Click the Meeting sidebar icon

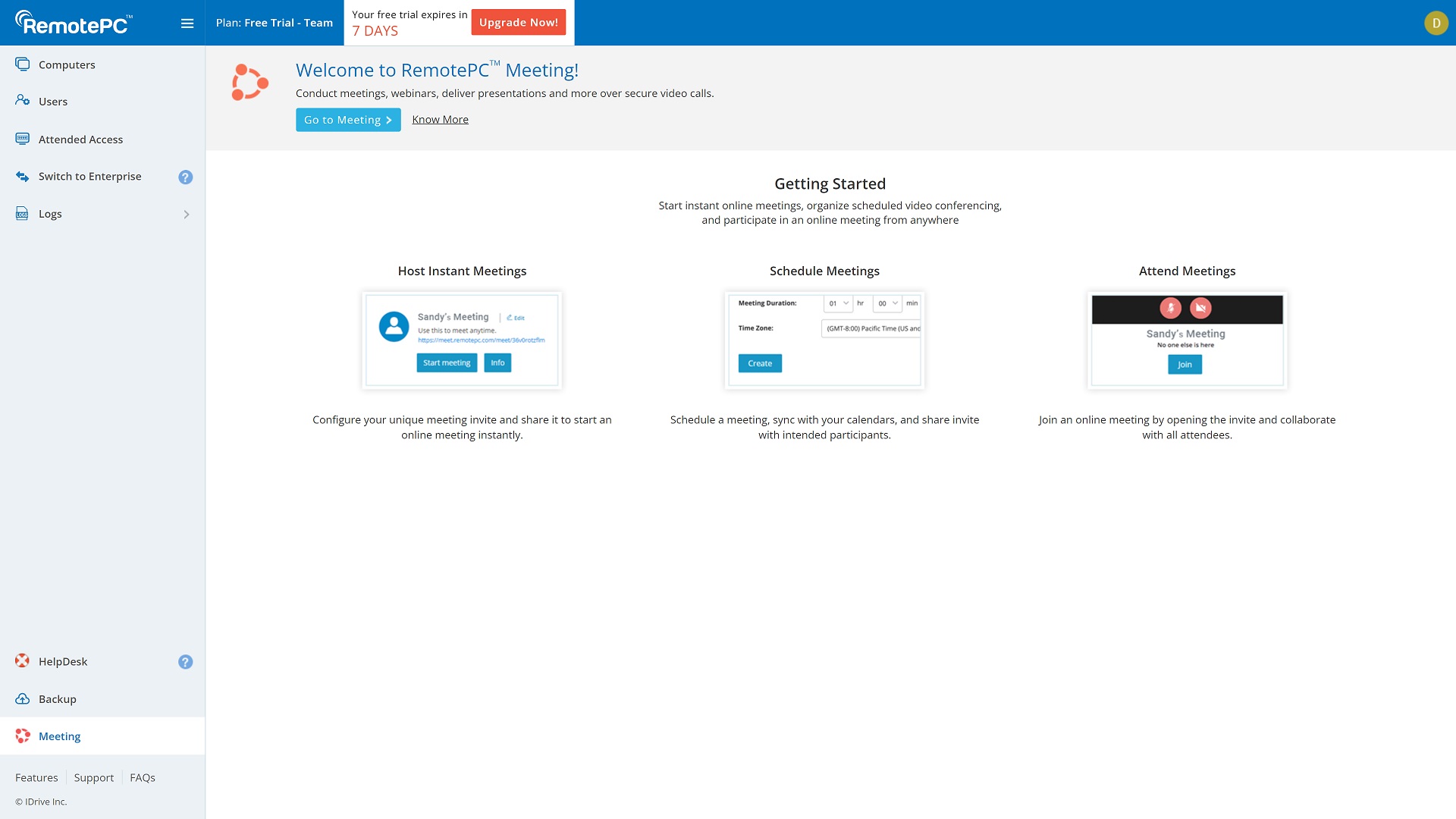(23, 736)
